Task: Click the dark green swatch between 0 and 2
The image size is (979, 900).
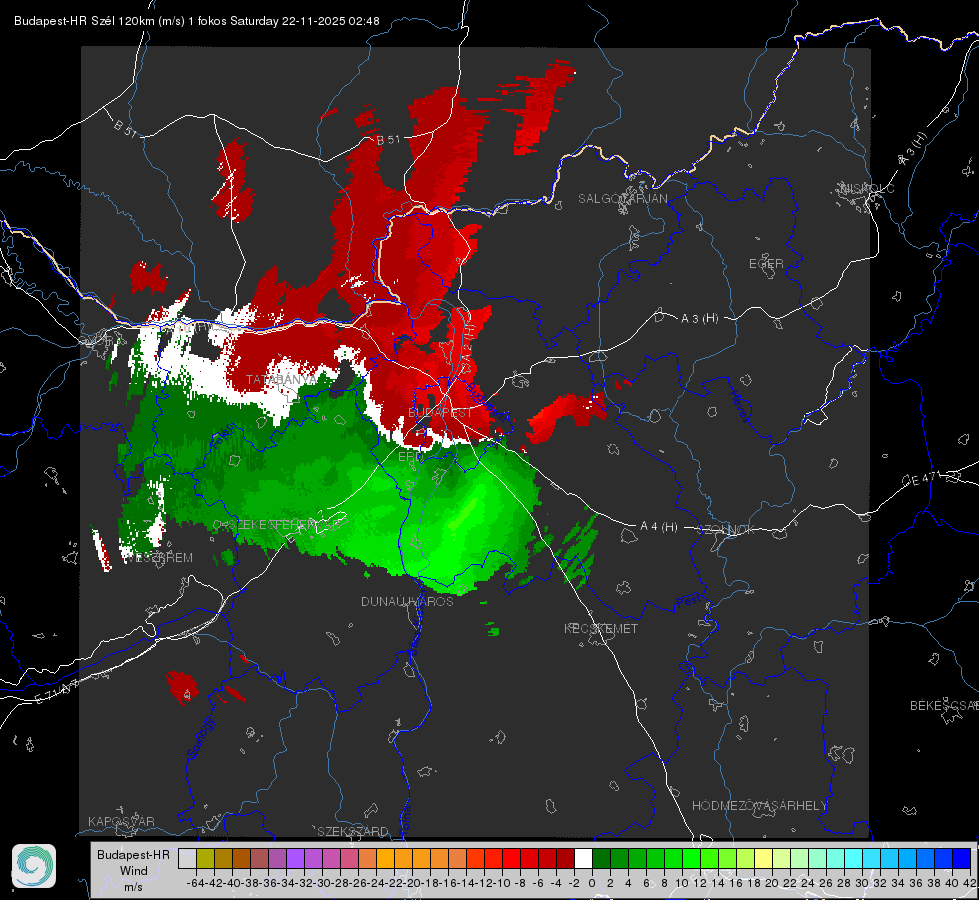Action: pos(601,858)
